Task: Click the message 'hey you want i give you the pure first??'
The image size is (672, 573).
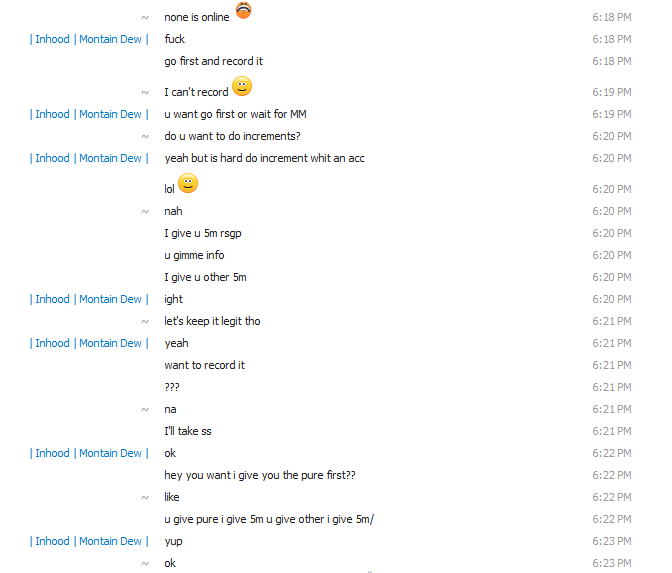Action: point(260,475)
